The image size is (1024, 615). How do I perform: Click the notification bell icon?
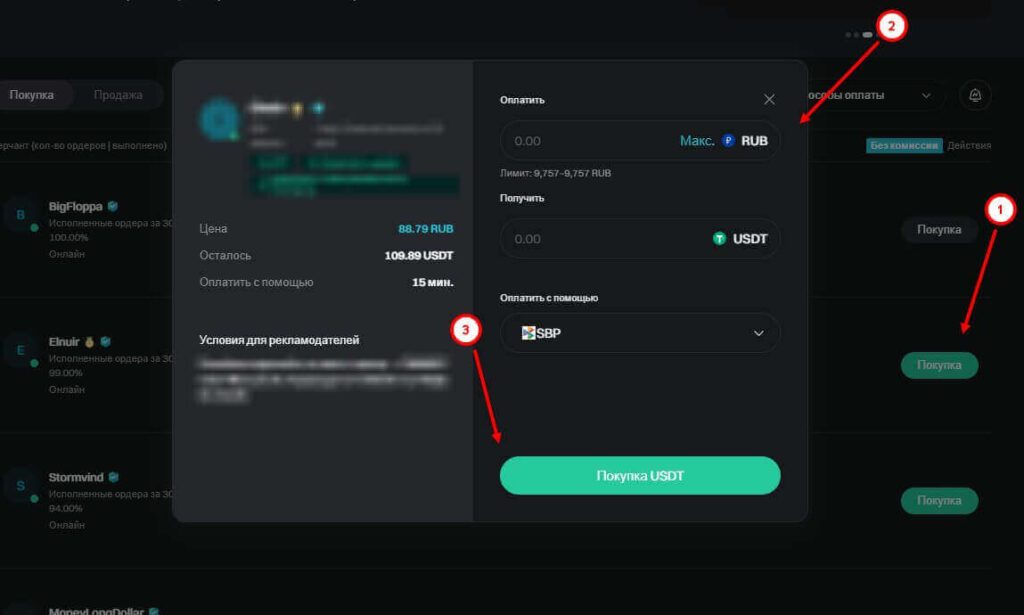click(975, 95)
